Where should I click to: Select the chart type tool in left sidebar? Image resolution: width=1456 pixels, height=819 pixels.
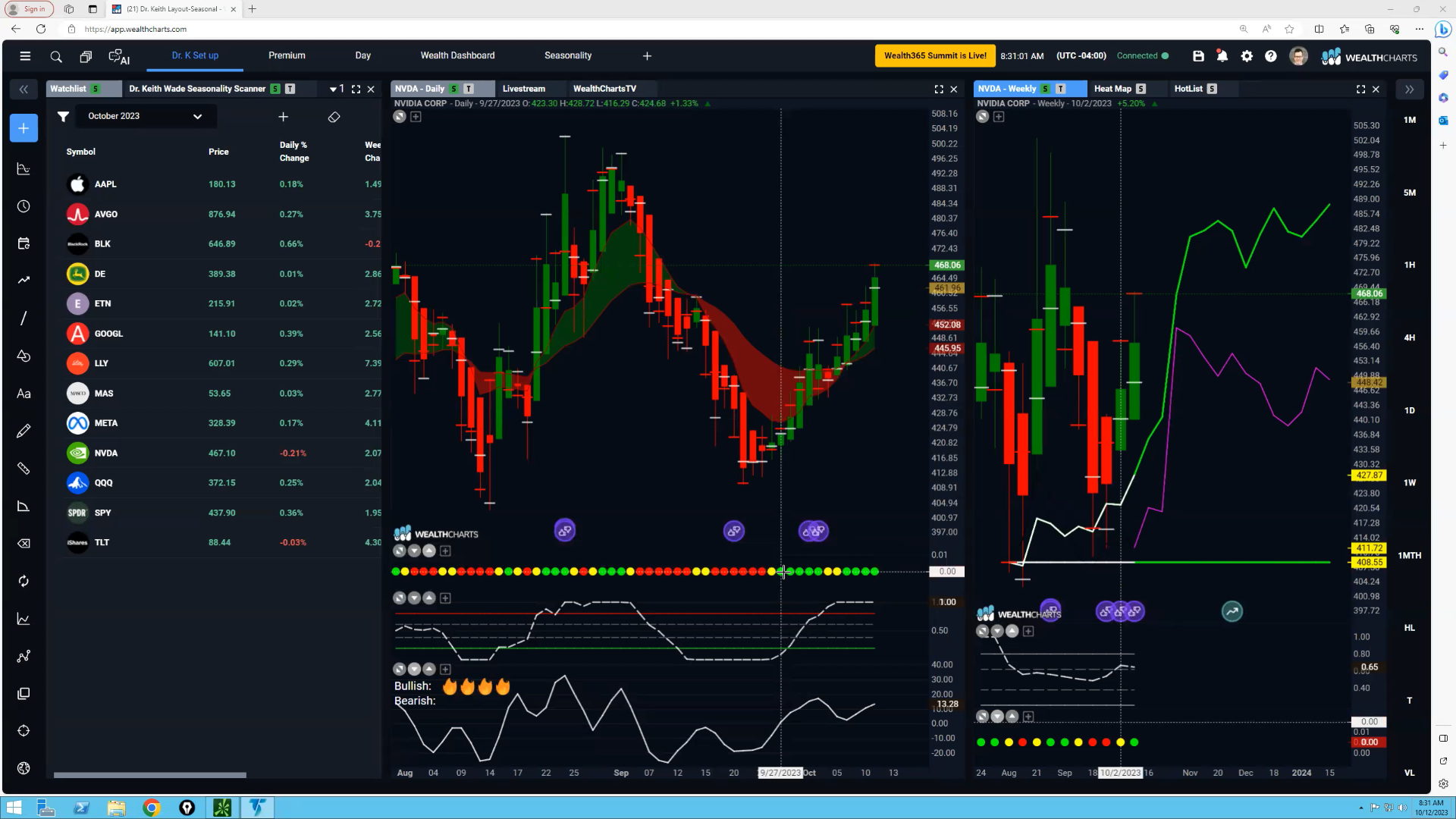pyautogui.click(x=24, y=168)
